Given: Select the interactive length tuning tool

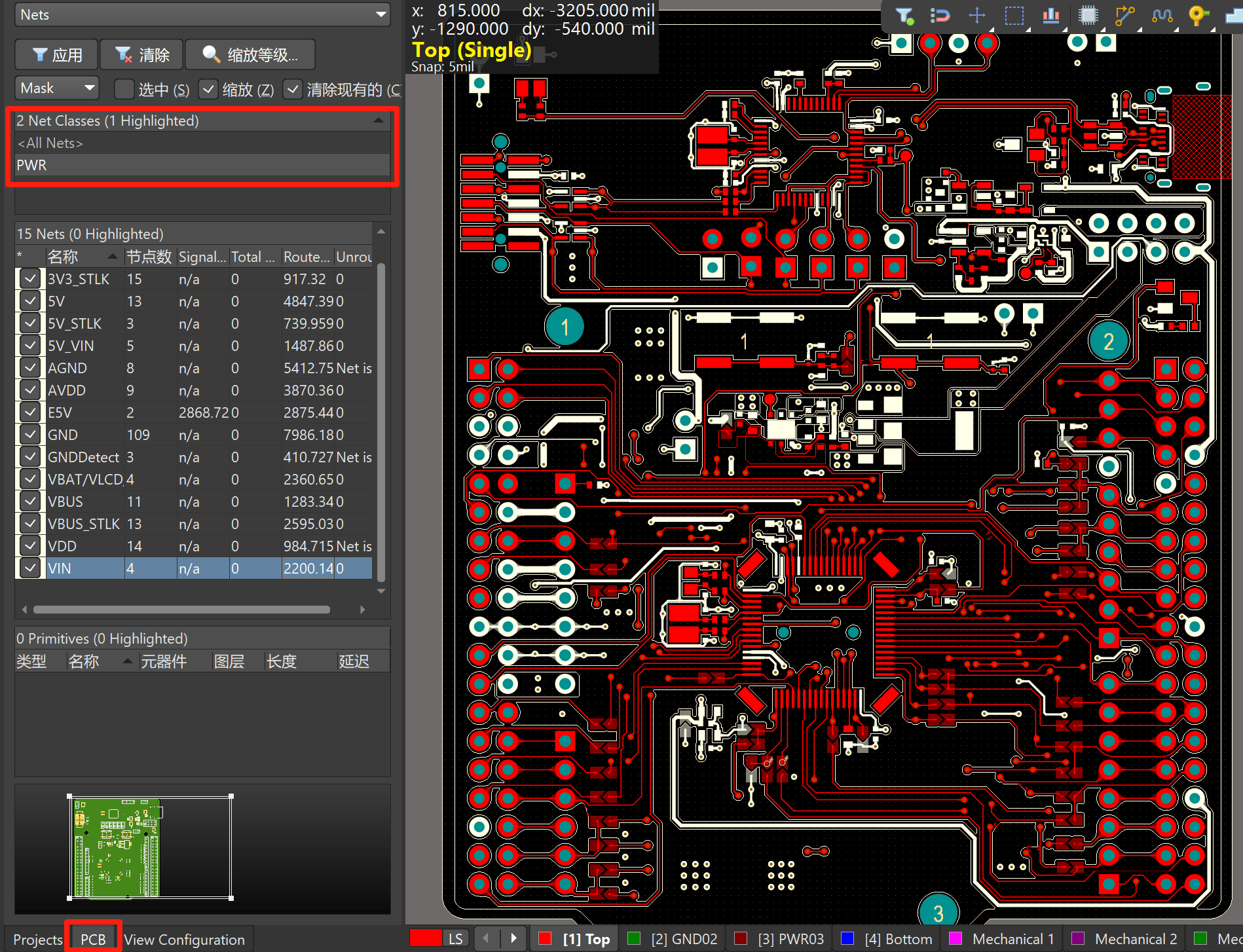Looking at the screenshot, I should point(1162,15).
